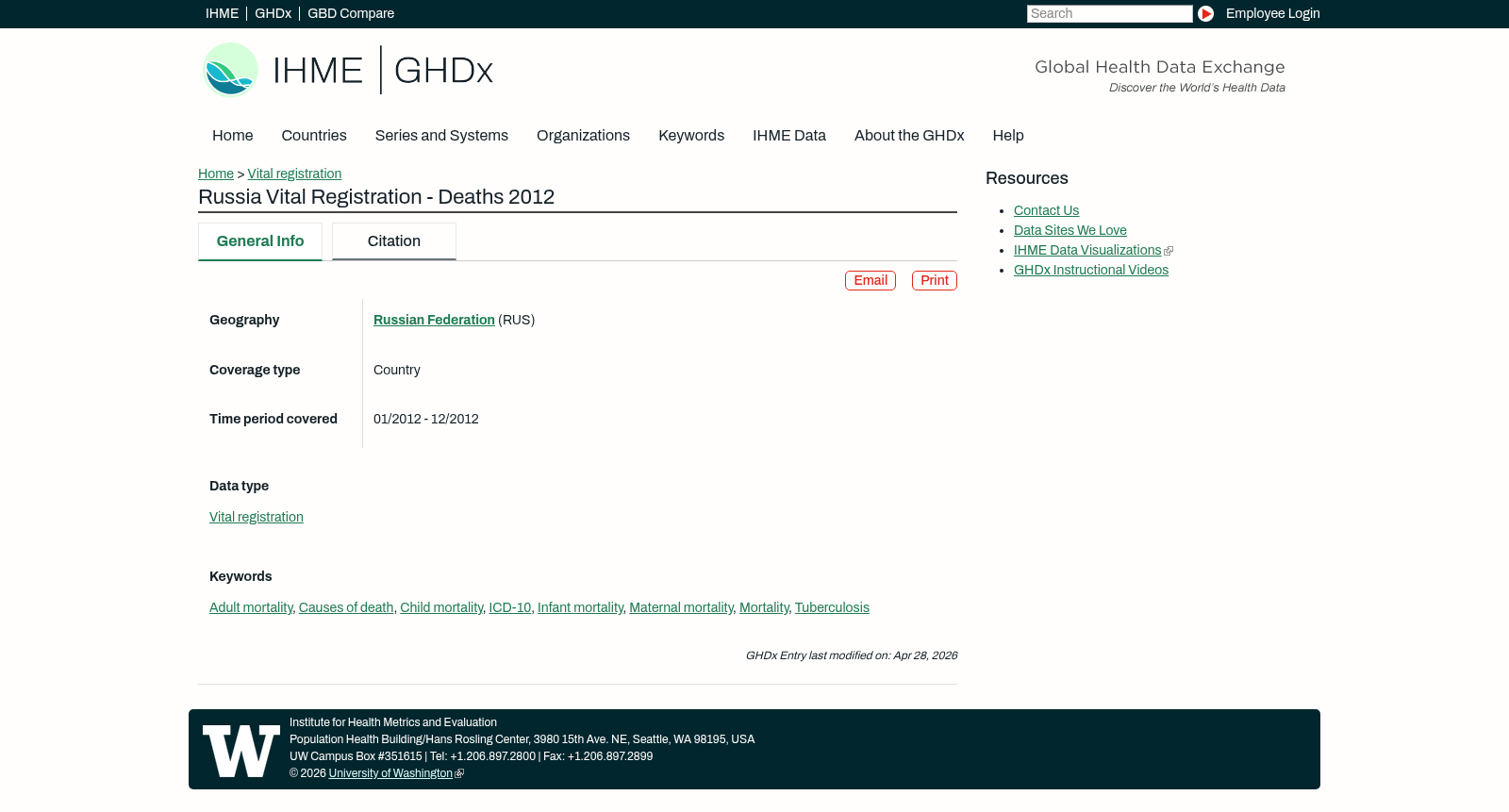This screenshot has height=812, width=1509.
Task: Click the time period value 01/2012 - 12/2012
Action: coord(426,419)
